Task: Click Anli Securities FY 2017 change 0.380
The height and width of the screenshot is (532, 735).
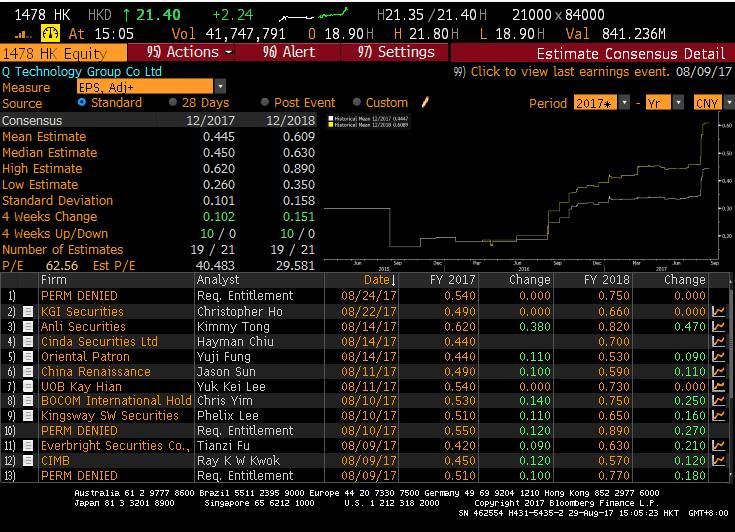Action: coord(535,326)
